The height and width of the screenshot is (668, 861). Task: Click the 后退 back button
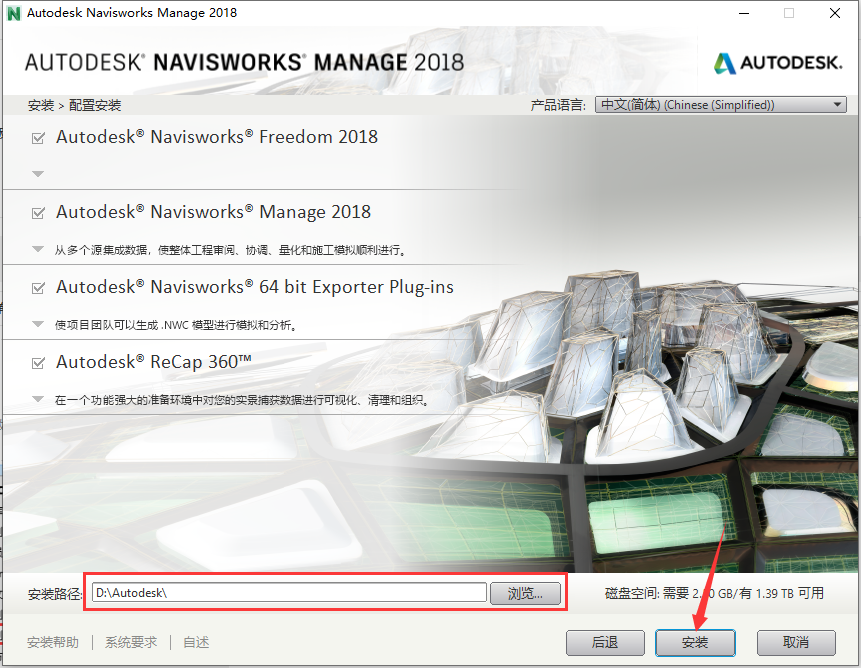point(605,642)
